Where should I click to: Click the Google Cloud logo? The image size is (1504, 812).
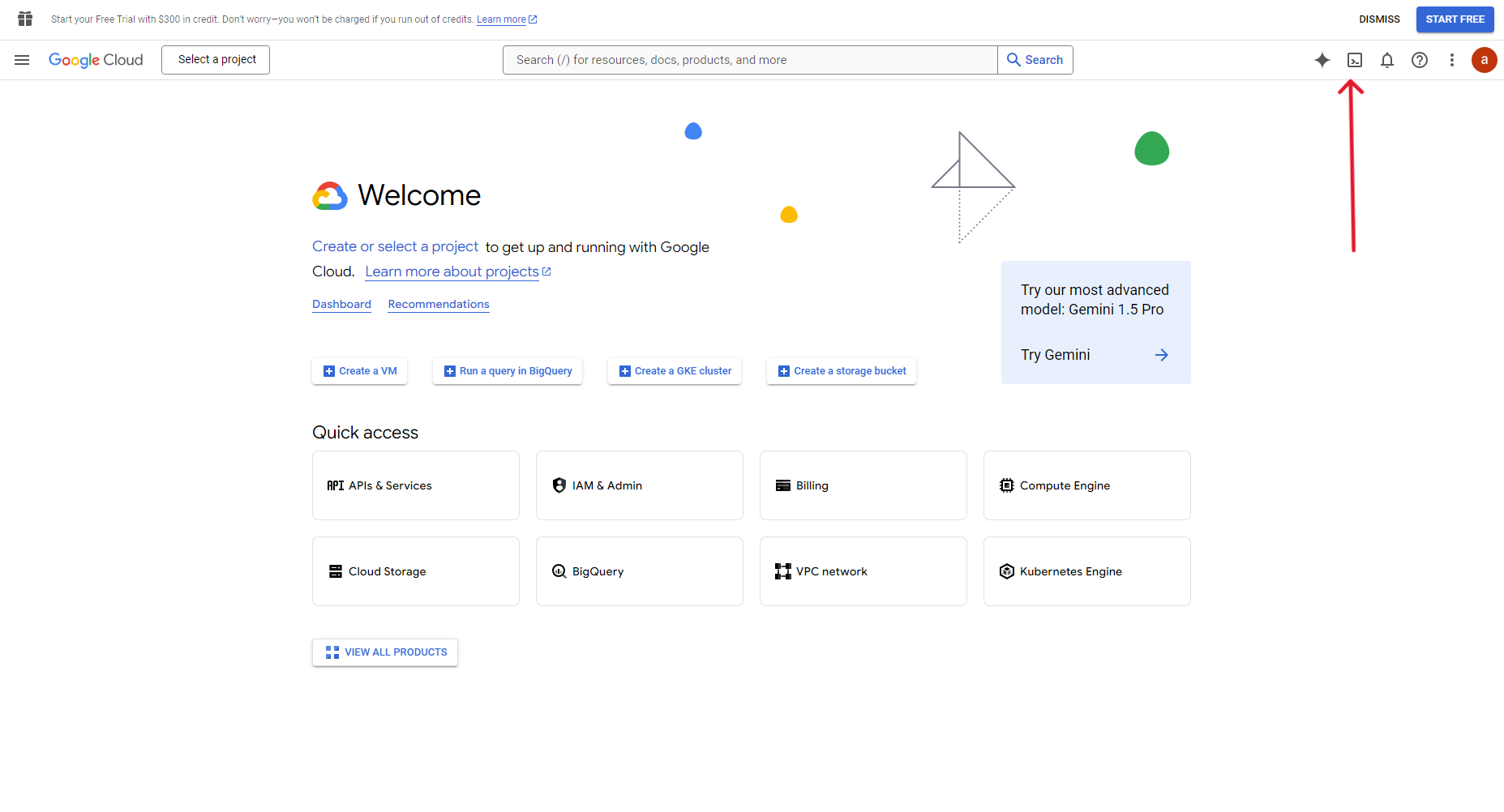click(96, 60)
